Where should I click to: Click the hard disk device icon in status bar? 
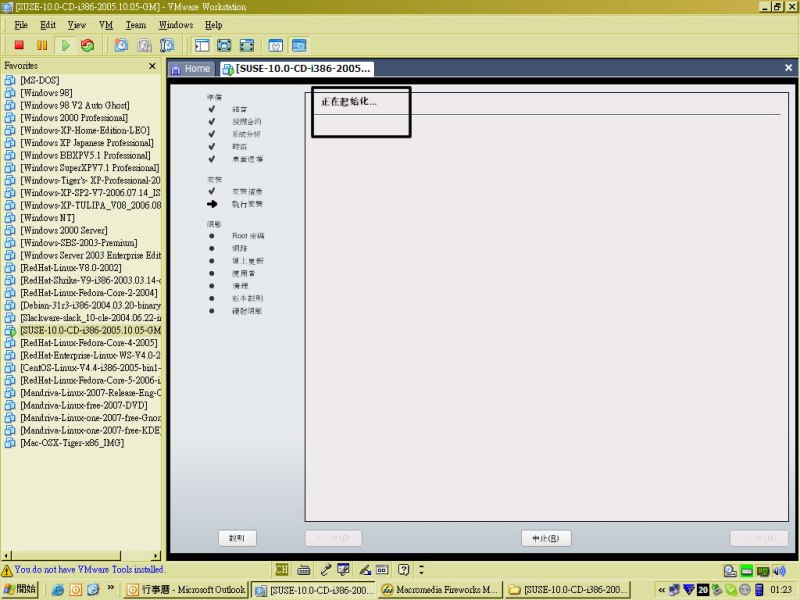point(746,570)
